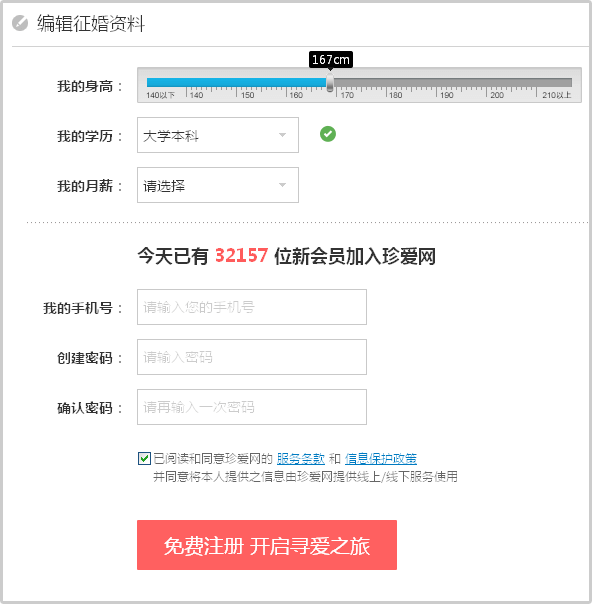The height and width of the screenshot is (605, 593).
Task: Click the 我的手机号 label
Action: (83, 308)
